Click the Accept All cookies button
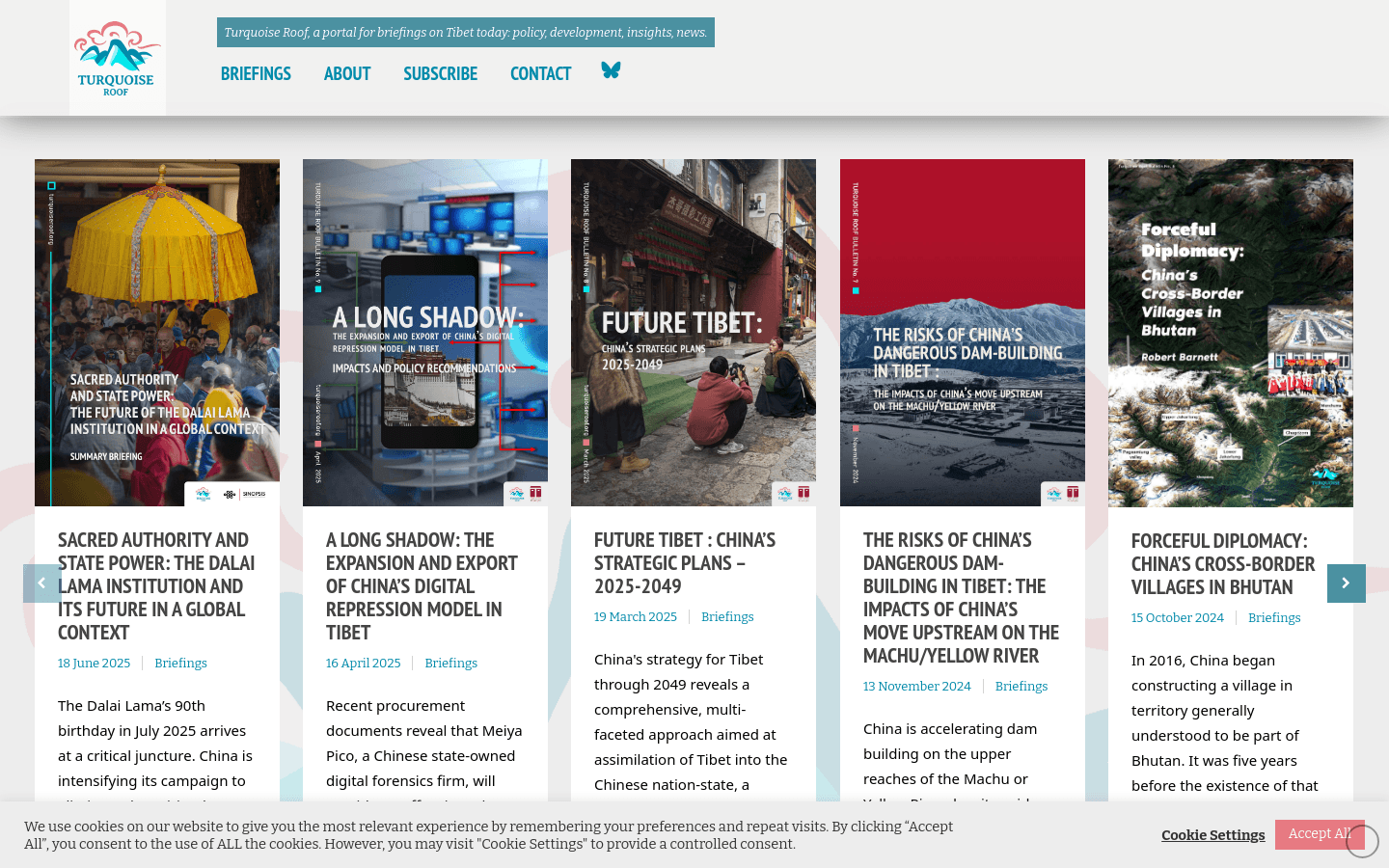Viewport: 1389px width, 868px height. [x=1320, y=834]
